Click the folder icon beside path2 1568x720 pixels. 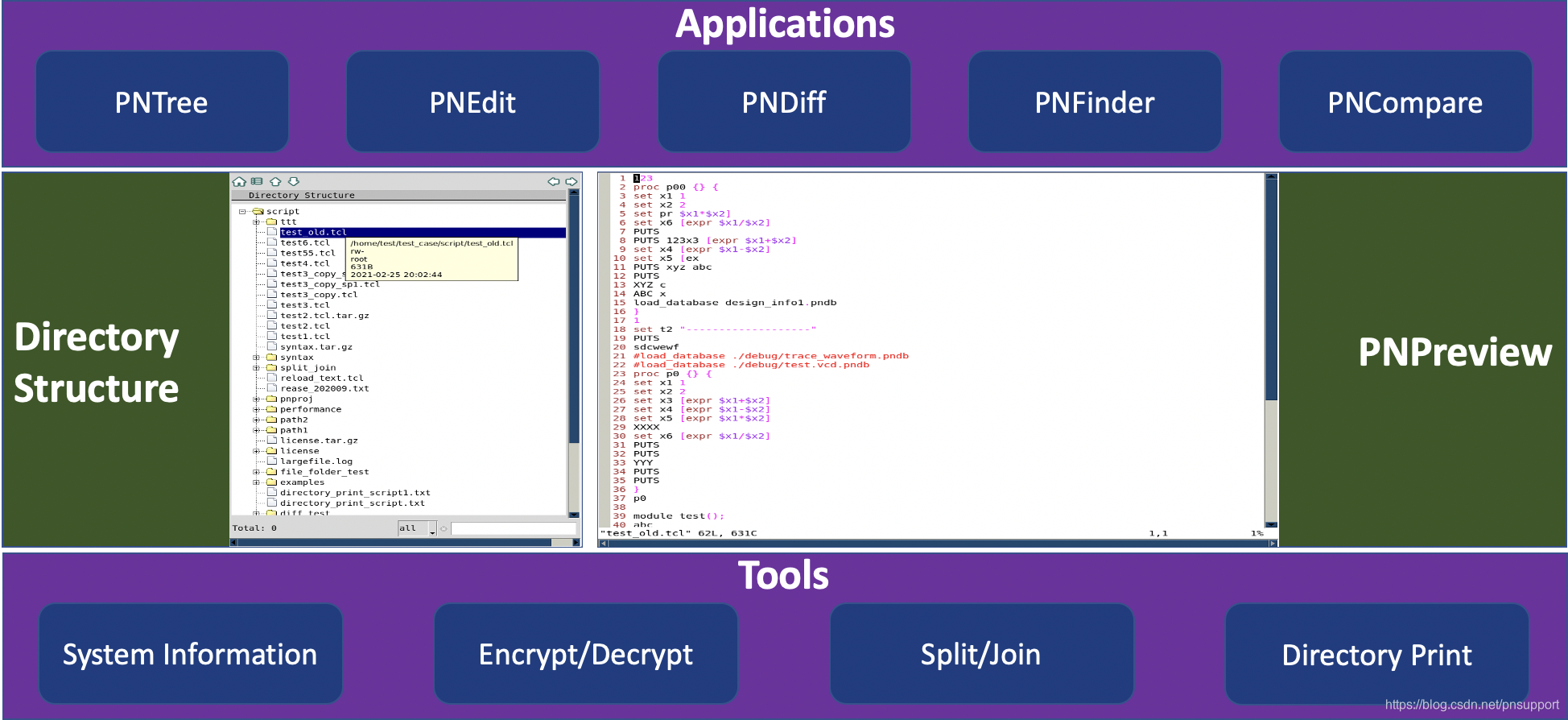(x=272, y=420)
